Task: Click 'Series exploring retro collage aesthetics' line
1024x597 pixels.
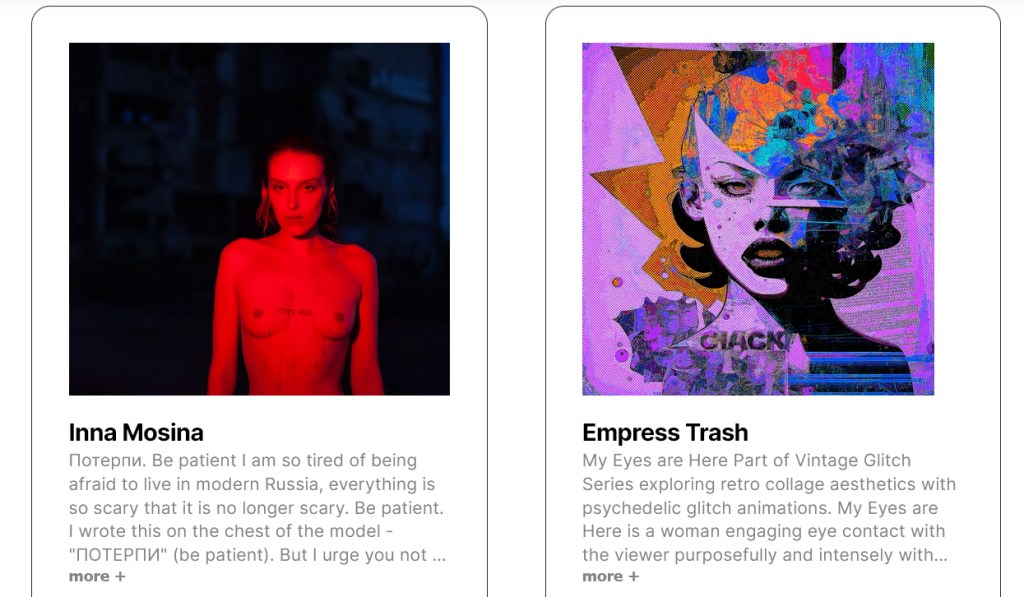Action: point(769,485)
